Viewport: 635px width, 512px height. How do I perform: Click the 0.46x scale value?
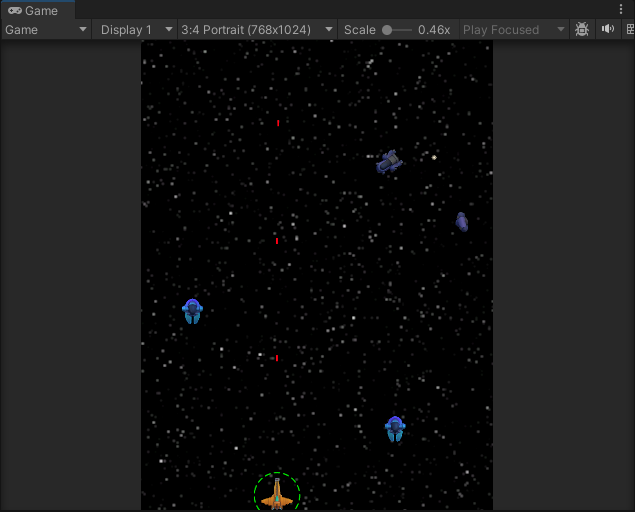(434, 30)
